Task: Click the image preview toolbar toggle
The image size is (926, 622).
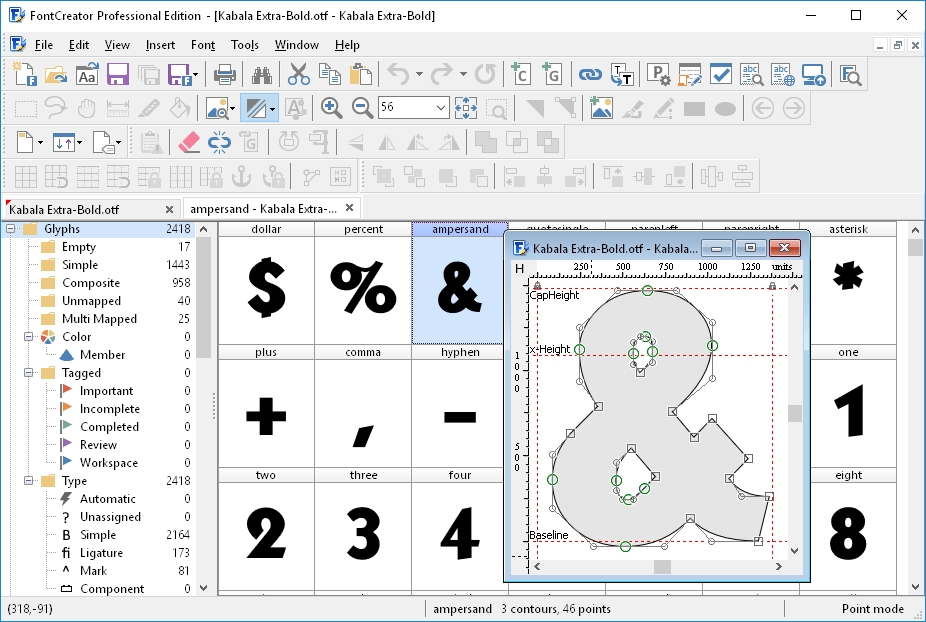Action: 217,108
